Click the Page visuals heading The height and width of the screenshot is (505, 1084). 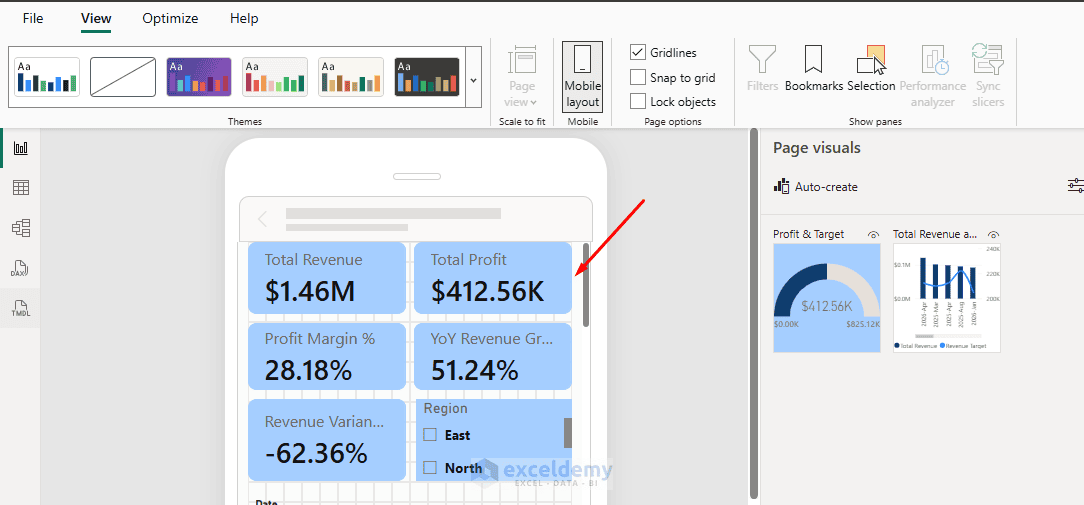coord(816,147)
